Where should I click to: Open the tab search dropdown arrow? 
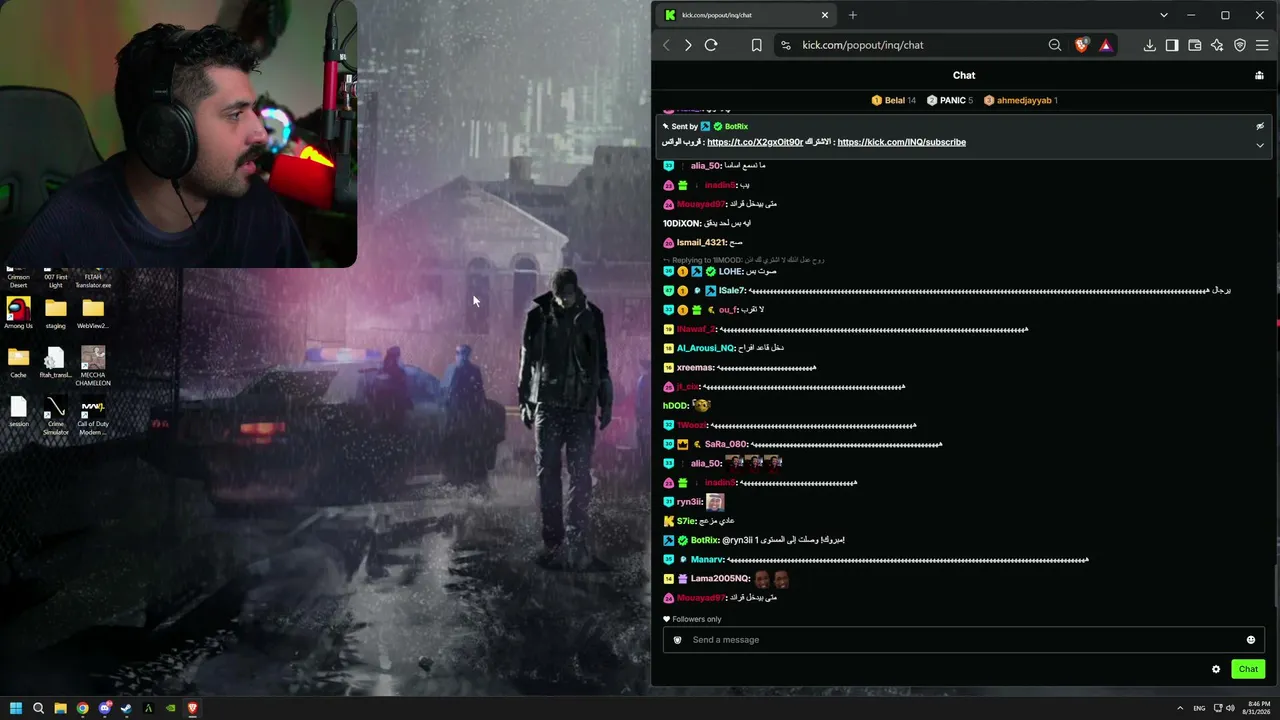[x=1163, y=15]
